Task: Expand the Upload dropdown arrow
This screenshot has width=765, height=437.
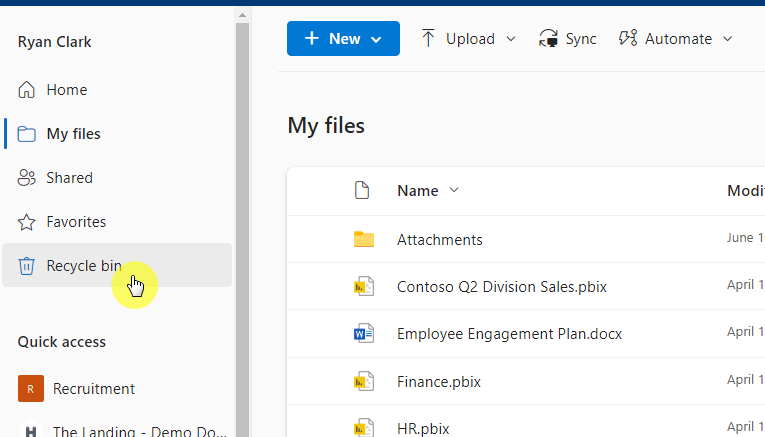Action: pyautogui.click(x=511, y=39)
